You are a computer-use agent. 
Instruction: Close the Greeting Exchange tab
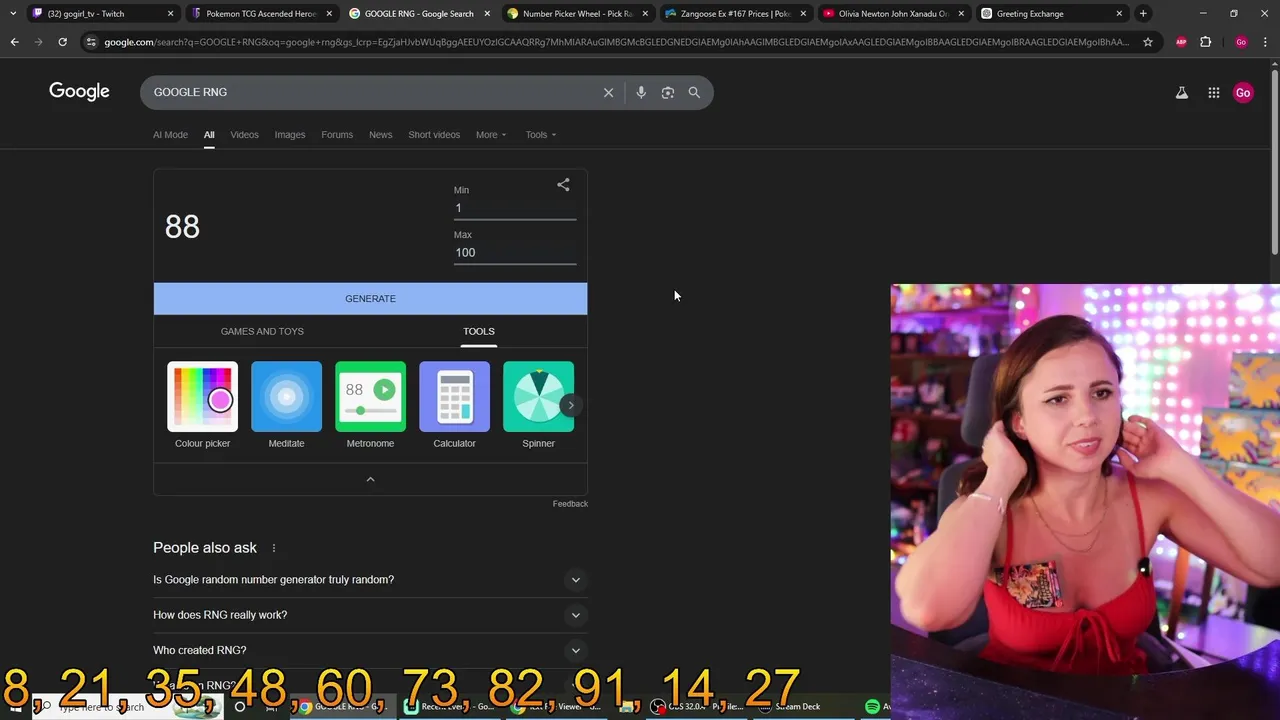(x=1119, y=14)
